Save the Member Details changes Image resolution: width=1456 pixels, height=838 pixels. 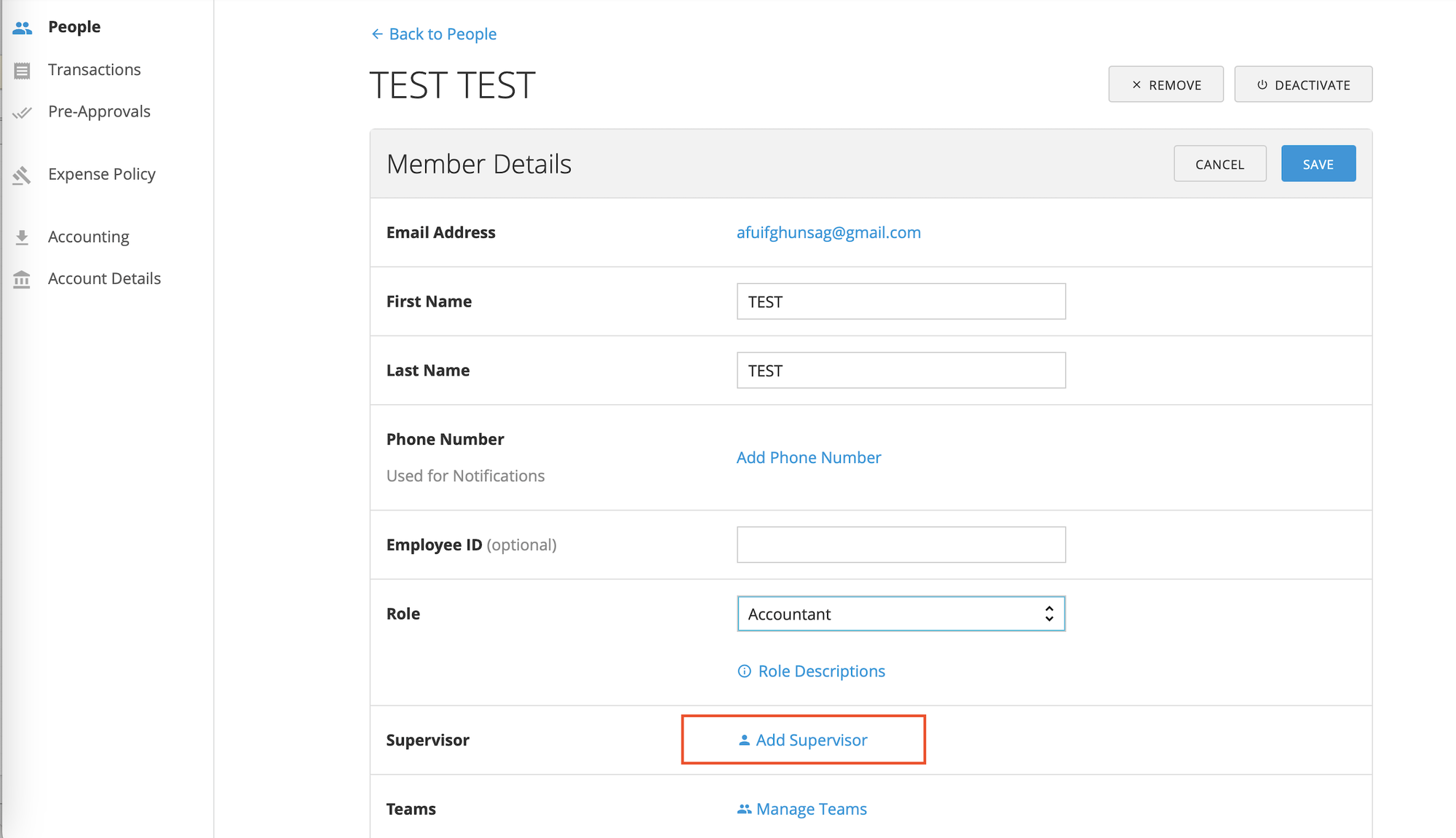1318,163
